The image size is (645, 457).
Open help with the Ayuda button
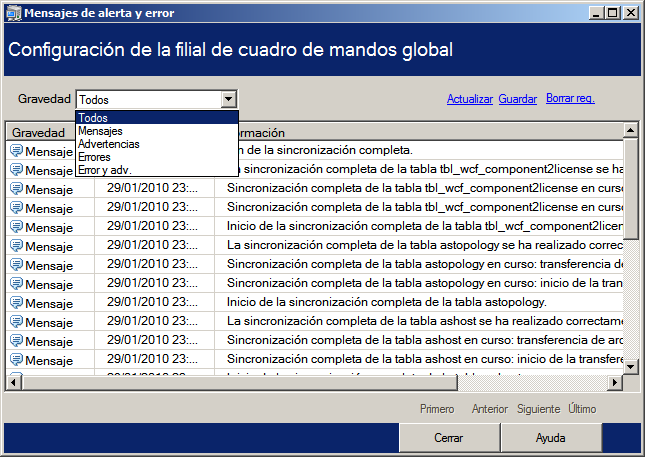pyautogui.click(x=551, y=438)
